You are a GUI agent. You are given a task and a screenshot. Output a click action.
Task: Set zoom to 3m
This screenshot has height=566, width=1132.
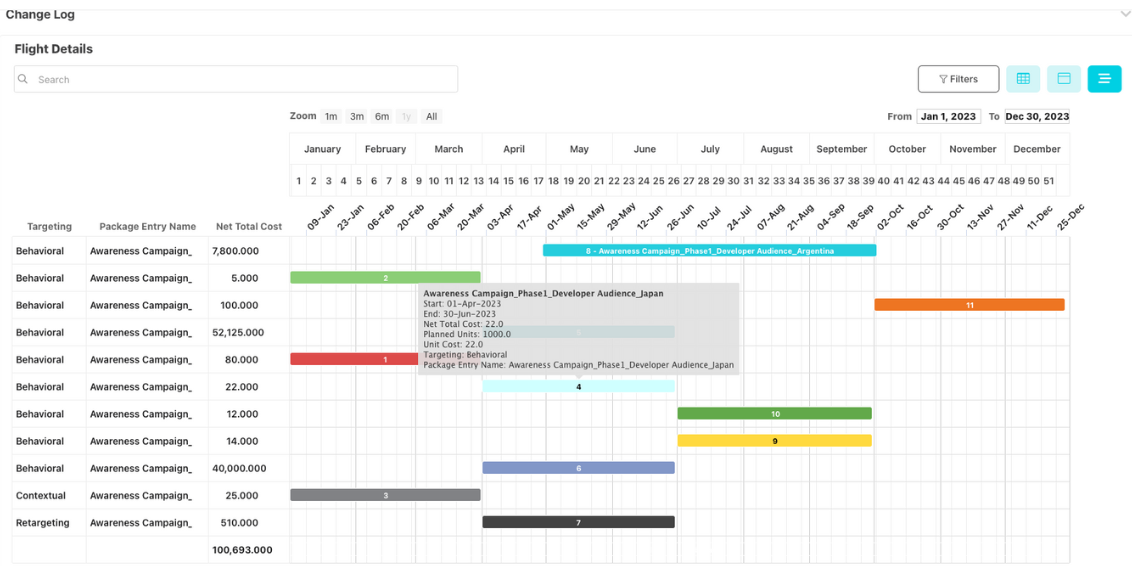coord(357,117)
